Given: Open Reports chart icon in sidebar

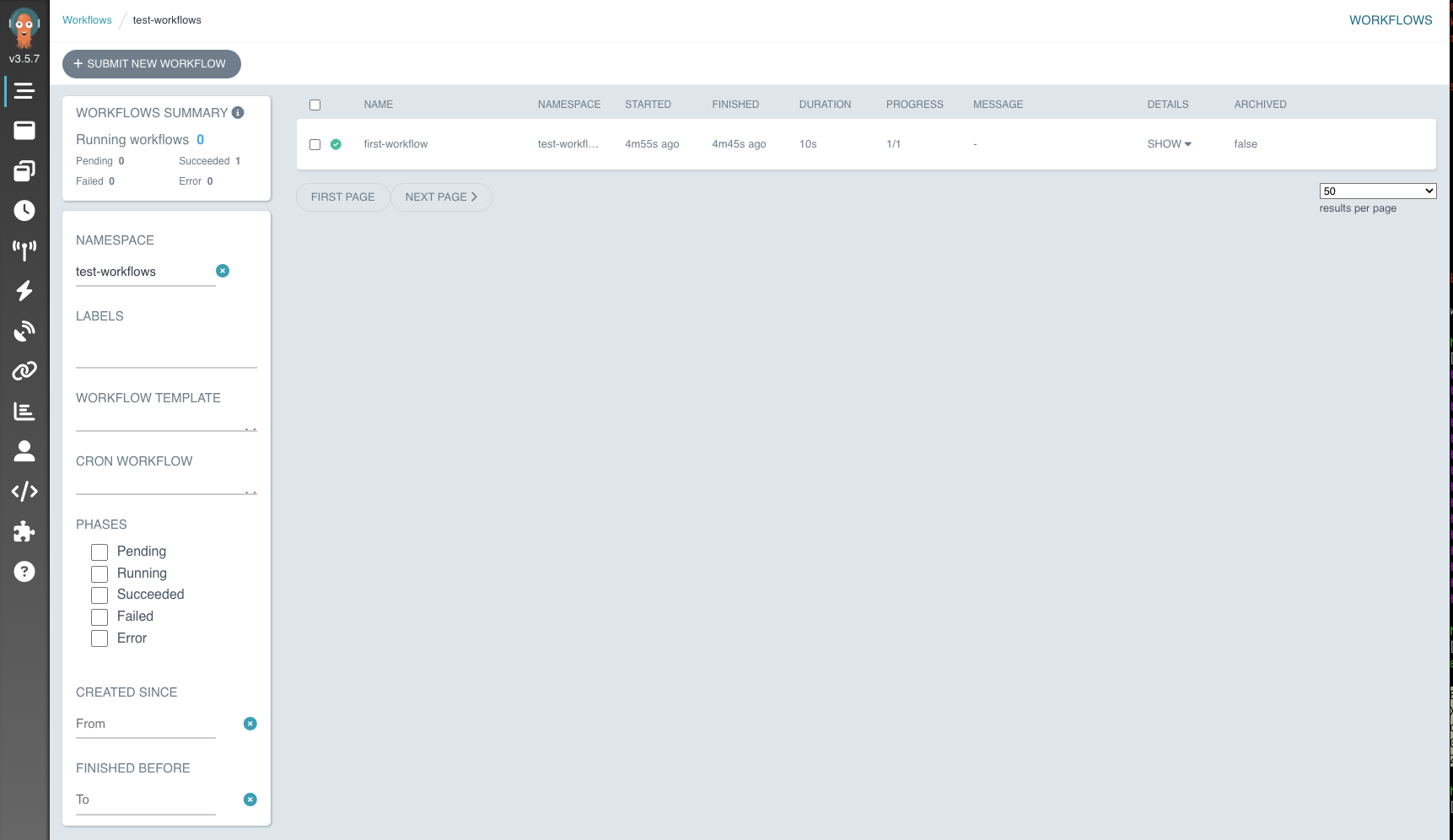Looking at the screenshot, I should pyautogui.click(x=24, y=412).
